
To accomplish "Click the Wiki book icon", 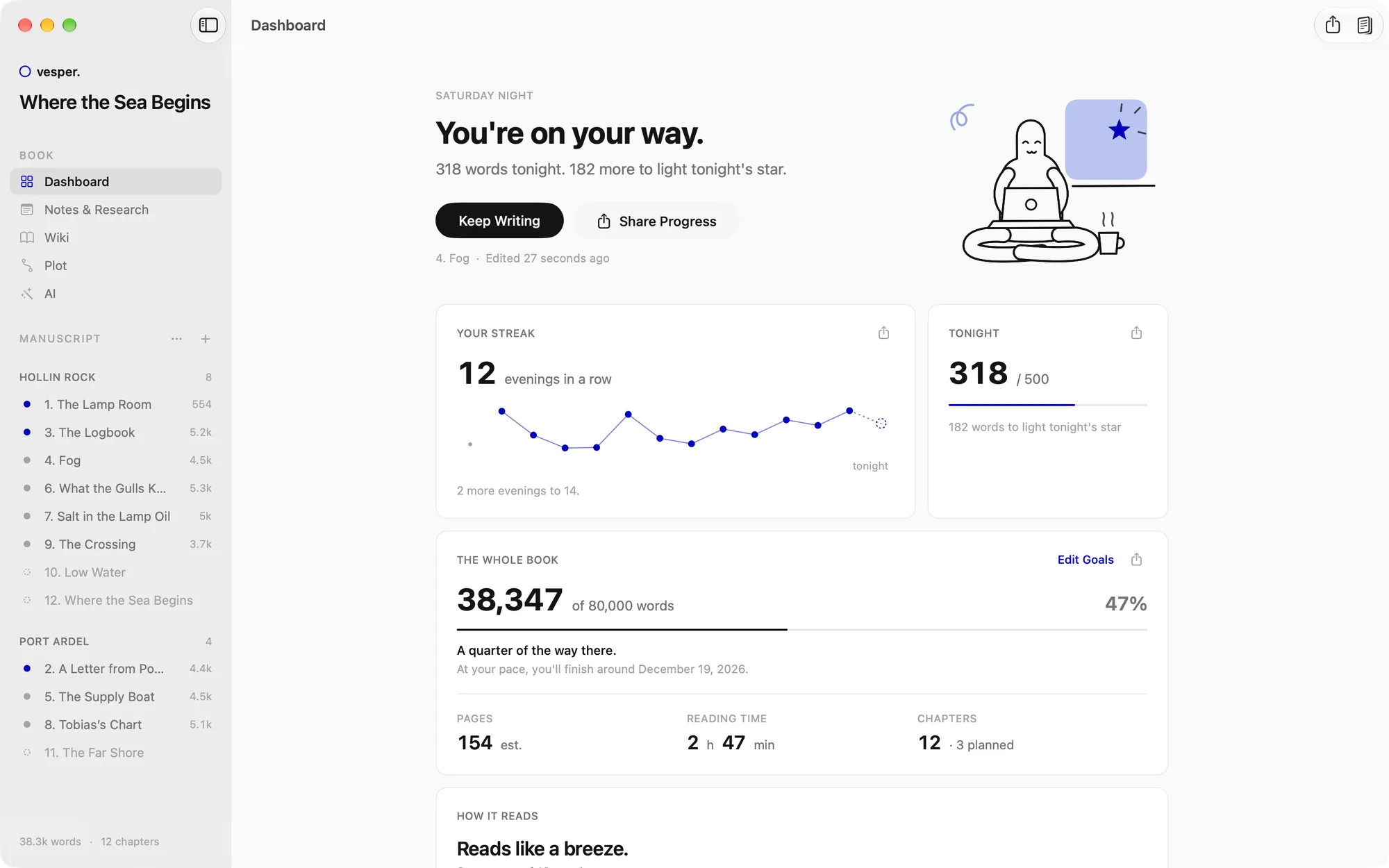I will [x=27, y=237].
